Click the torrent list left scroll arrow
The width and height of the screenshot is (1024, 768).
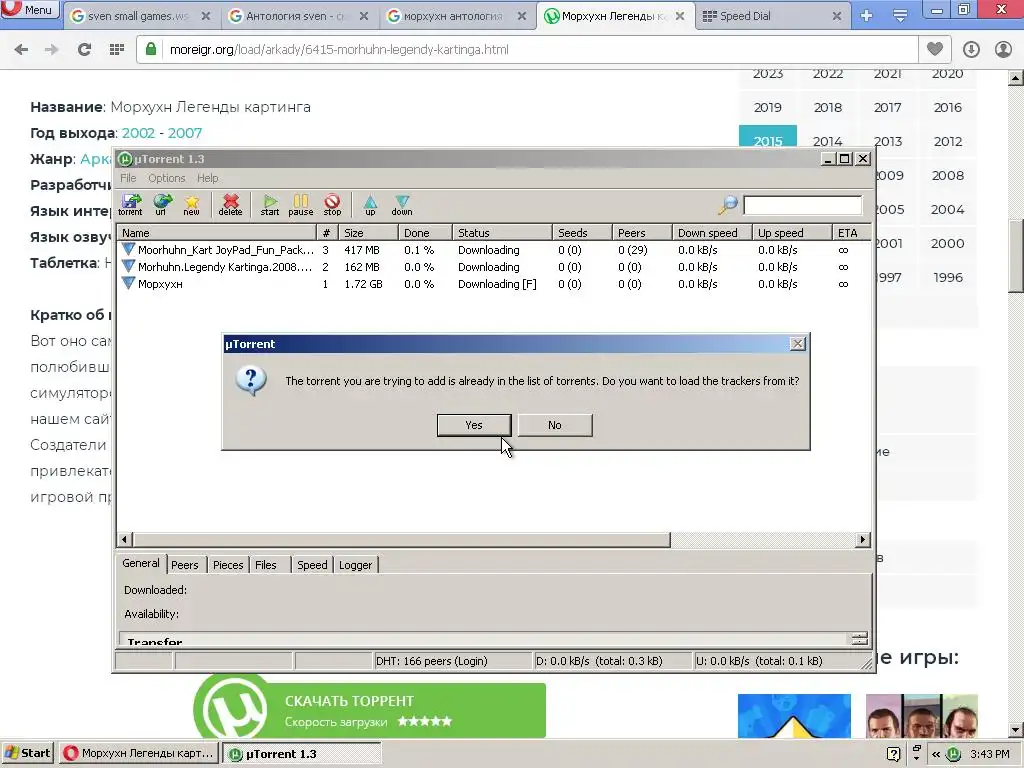pos(125,539)
